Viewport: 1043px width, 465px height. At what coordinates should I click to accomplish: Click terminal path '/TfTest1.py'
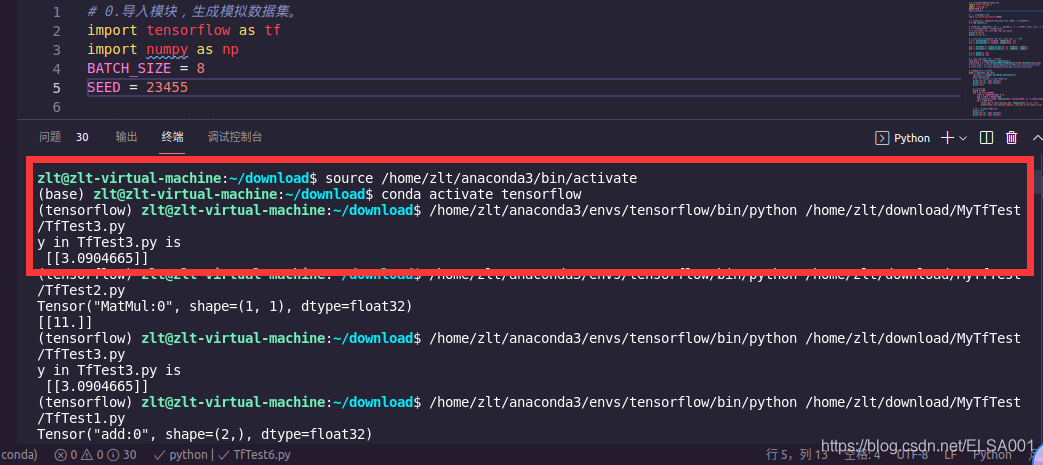click(81, 418)
